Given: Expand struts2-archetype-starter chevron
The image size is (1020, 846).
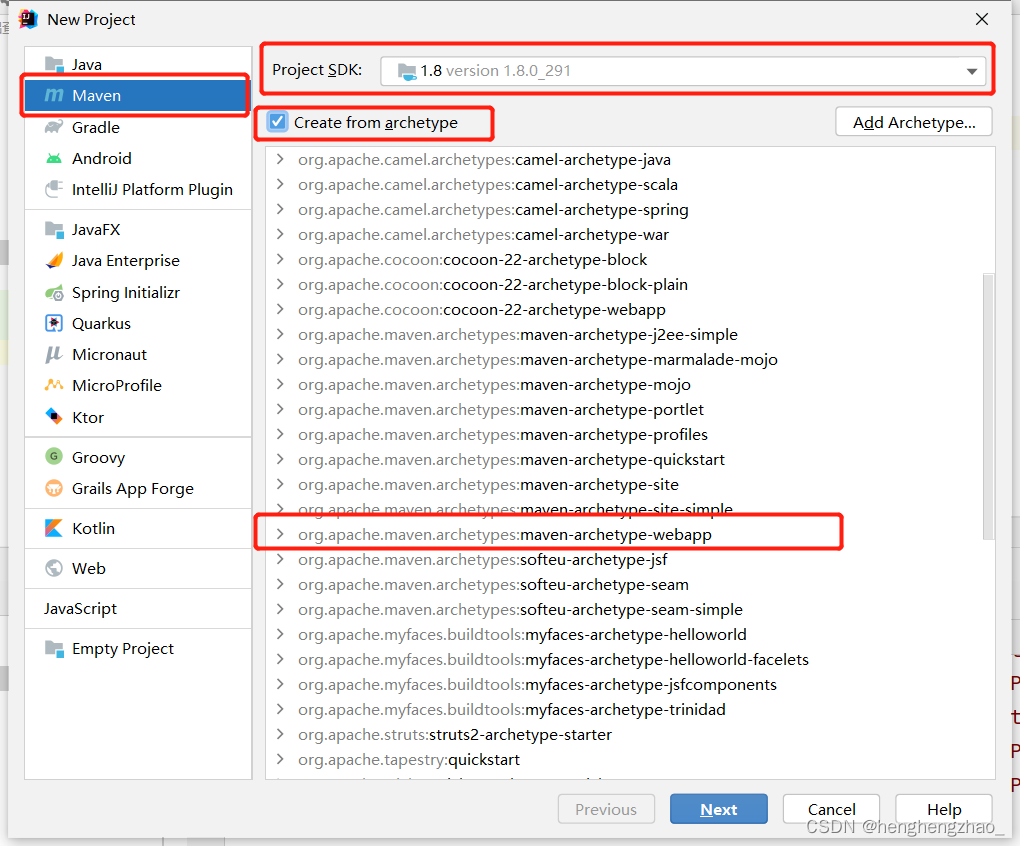Looking at the screenshot, I should pos(280,734).
